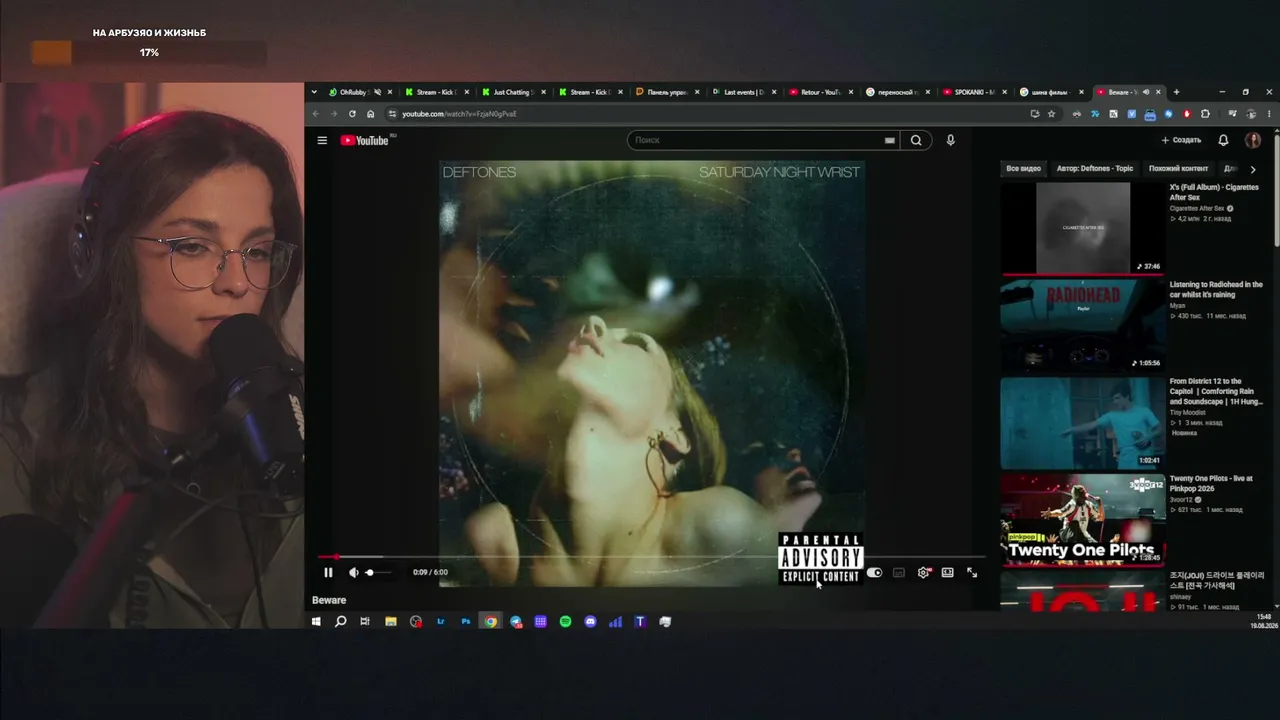This screenshot has width=1280, height=720.
Task: Toggle the autoplay switch in the player
Action: (x=874, y=573)
